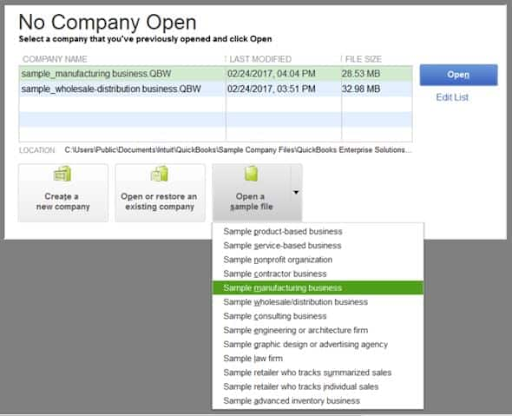Choose Sample wholesale/distribution business menu entry
The width and height of the screenshot is (512, 416).
[x=318, y=302]
